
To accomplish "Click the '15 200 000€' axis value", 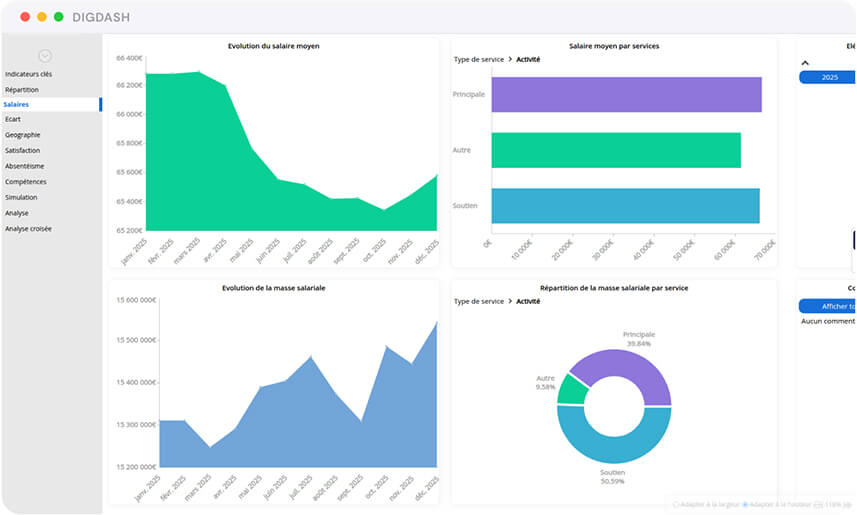I will 136,467.
